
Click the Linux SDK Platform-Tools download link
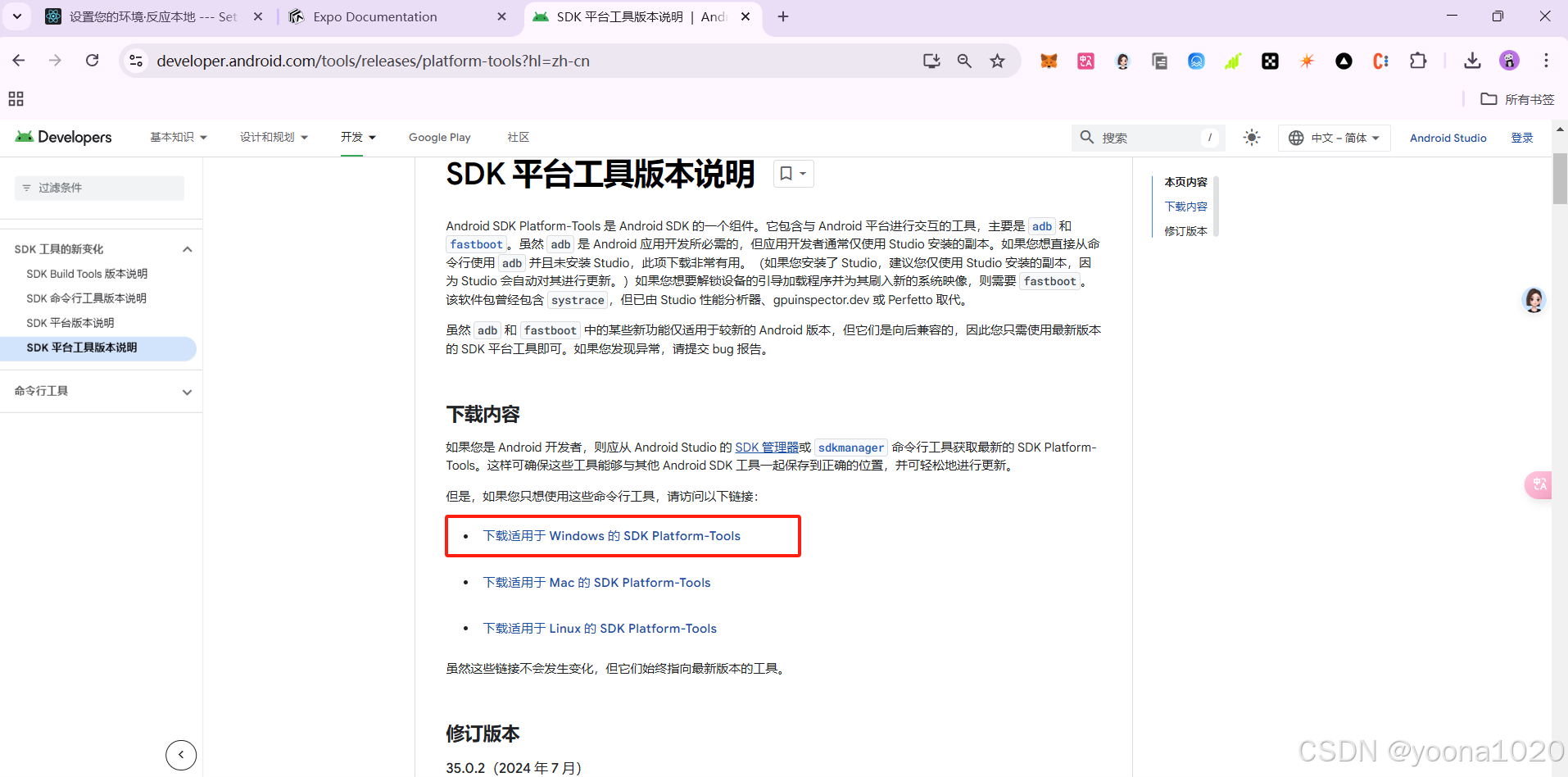tap(600, 629)
